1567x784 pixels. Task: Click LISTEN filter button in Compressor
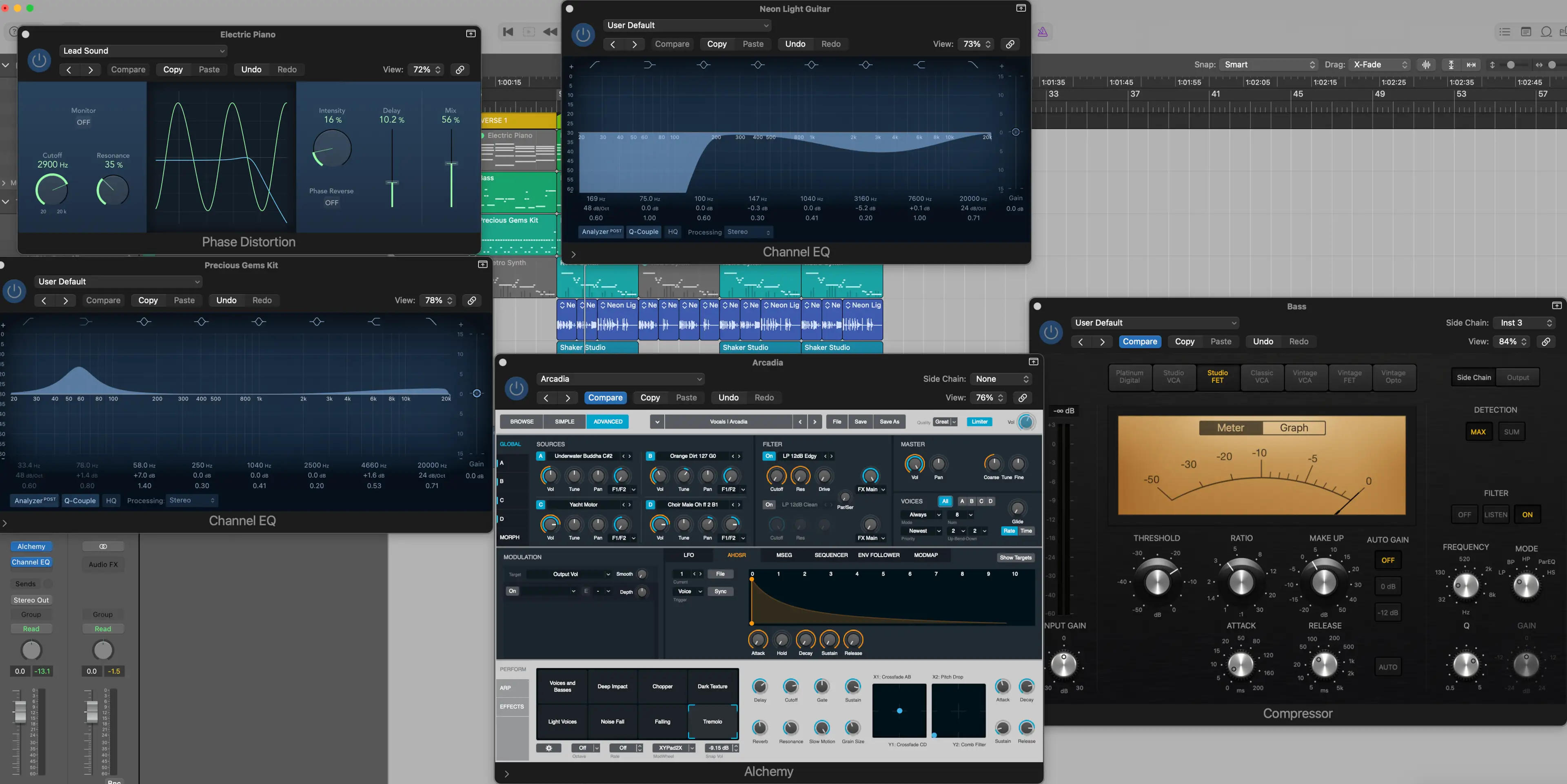click(x=1495, y=514)
